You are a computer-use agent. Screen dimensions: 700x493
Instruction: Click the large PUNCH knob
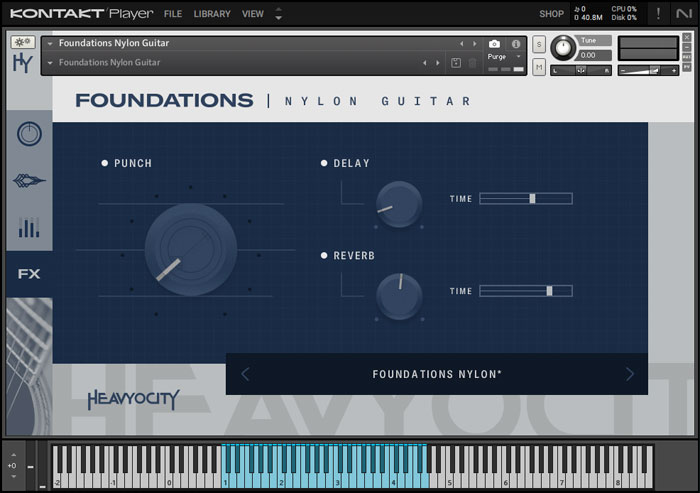[191, 249]
